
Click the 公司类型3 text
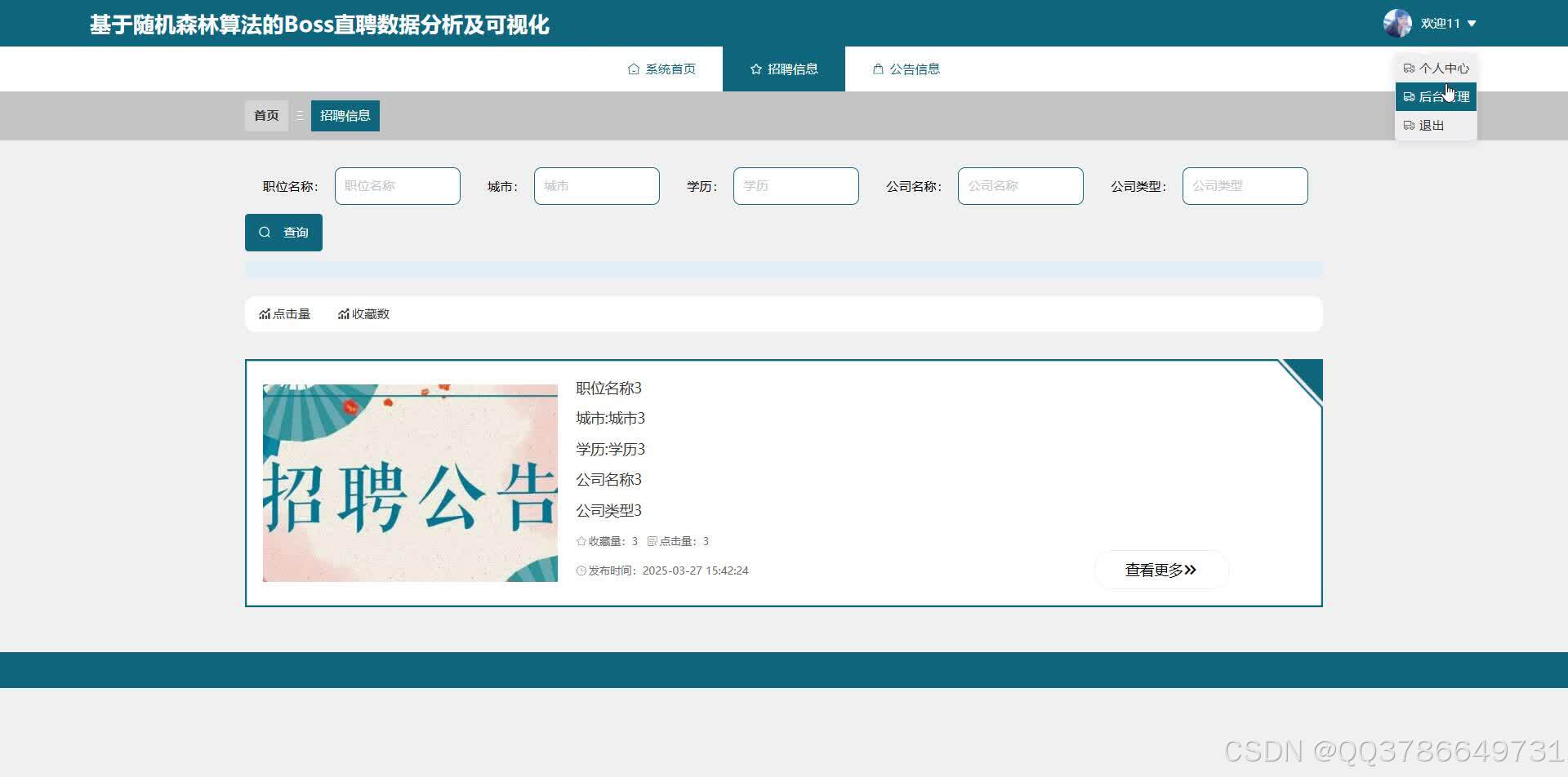tap(608, 511)
